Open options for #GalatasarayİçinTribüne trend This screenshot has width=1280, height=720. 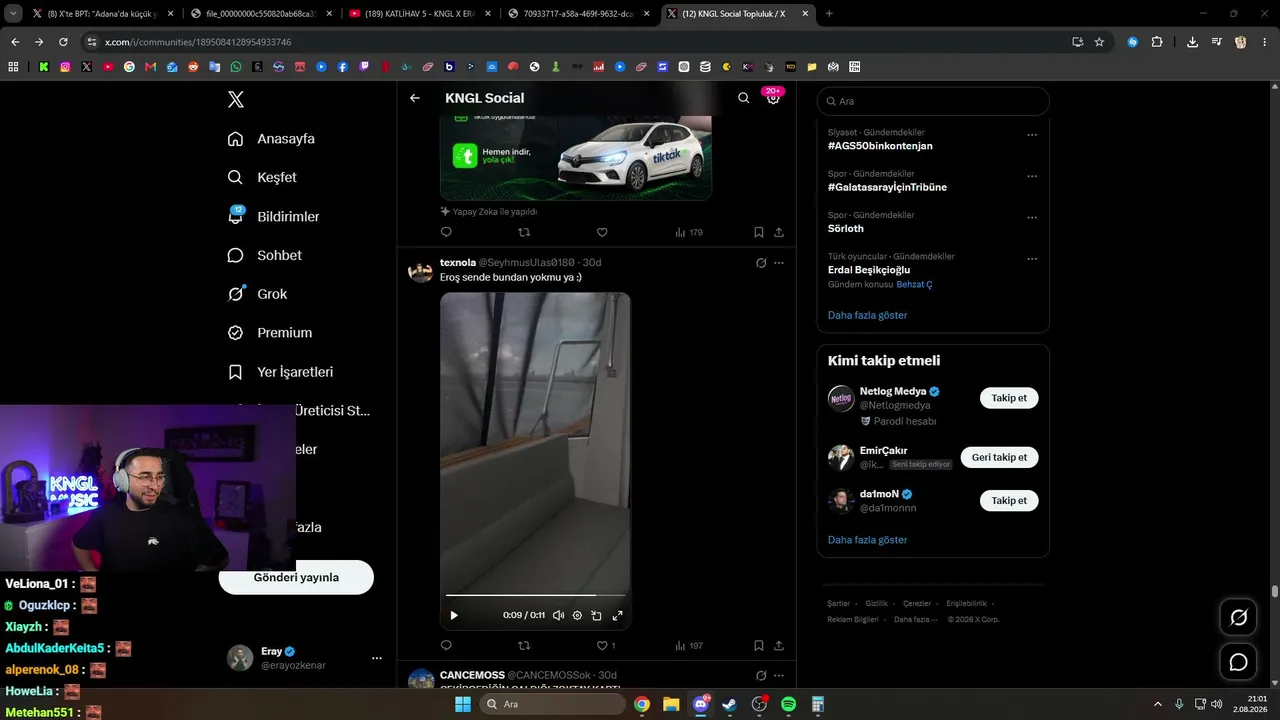click(1032, 176)
